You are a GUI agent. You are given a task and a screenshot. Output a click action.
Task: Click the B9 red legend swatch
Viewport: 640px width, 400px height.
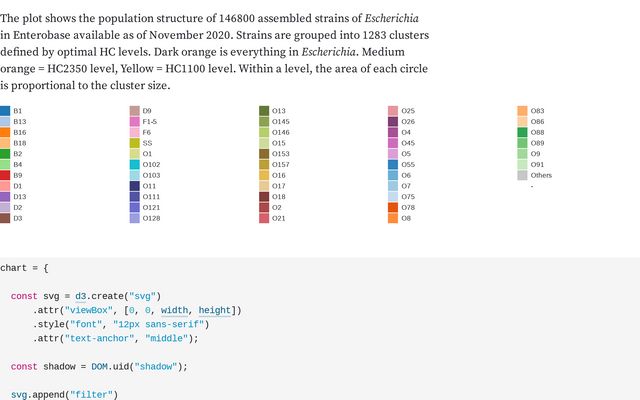[x=5, y=175]
